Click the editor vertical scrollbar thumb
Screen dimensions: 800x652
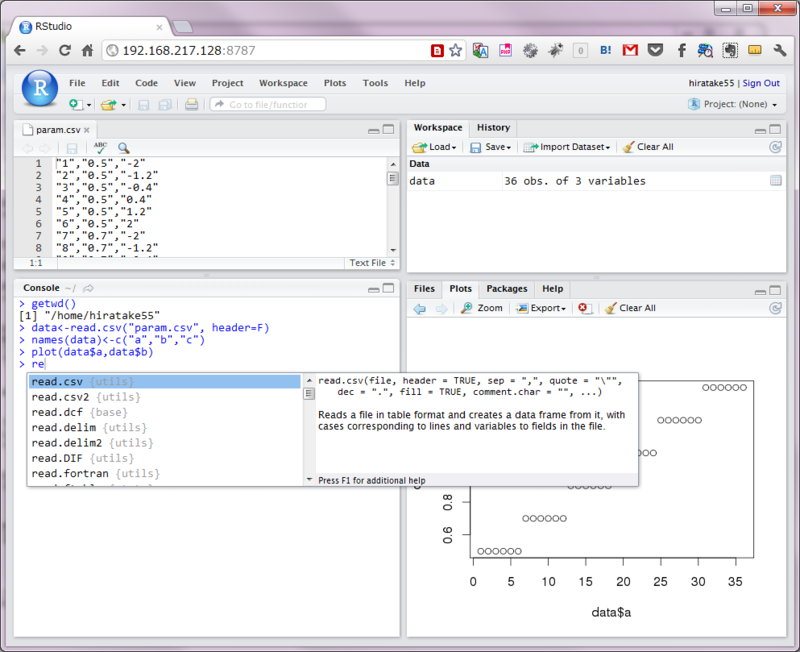click(x=392, y=179)
